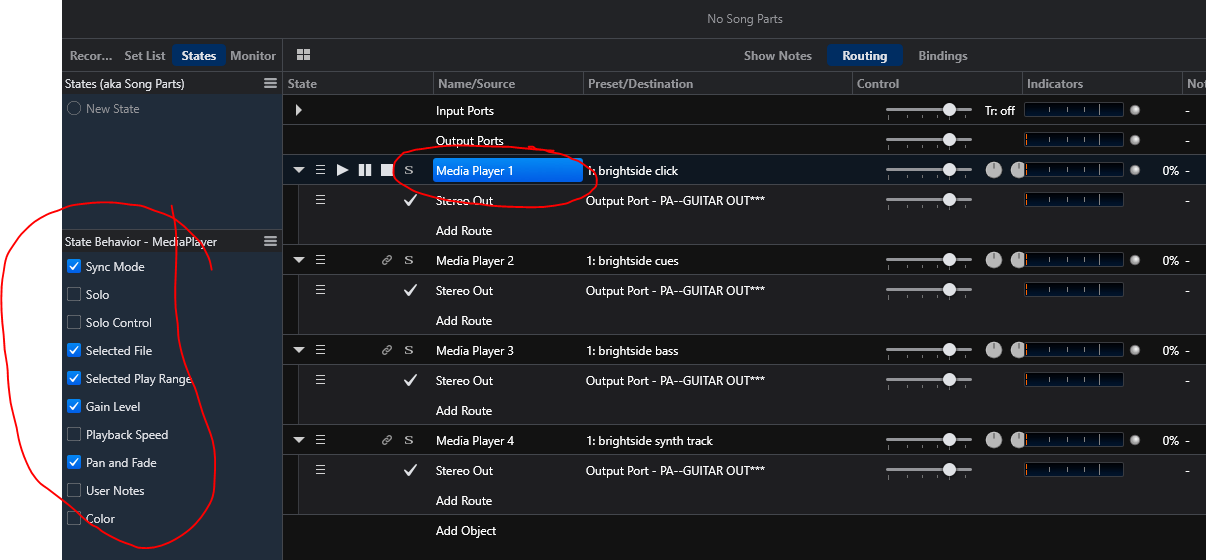Click Play button on Media Player 1
1206x560 pixels.
pos(343,171)
